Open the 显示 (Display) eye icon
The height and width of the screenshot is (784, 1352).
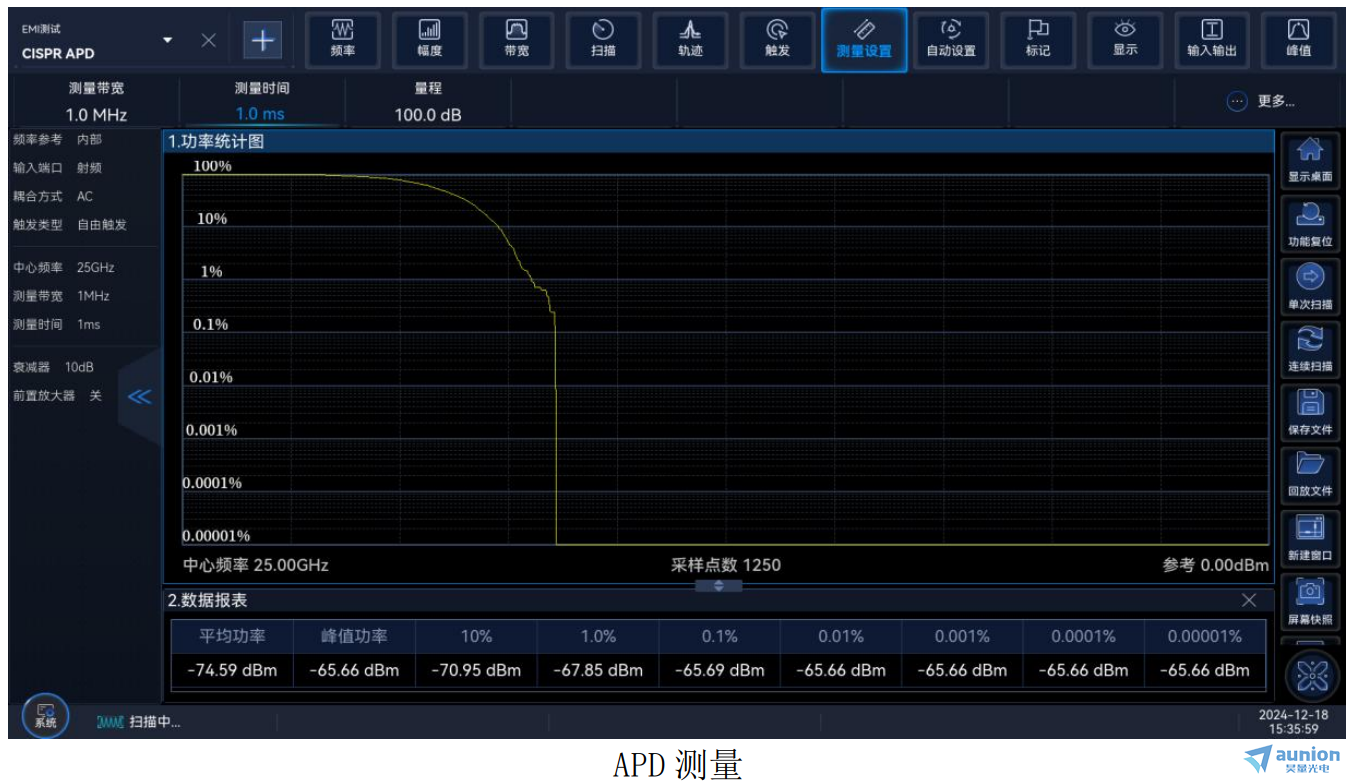(1125, 40)
